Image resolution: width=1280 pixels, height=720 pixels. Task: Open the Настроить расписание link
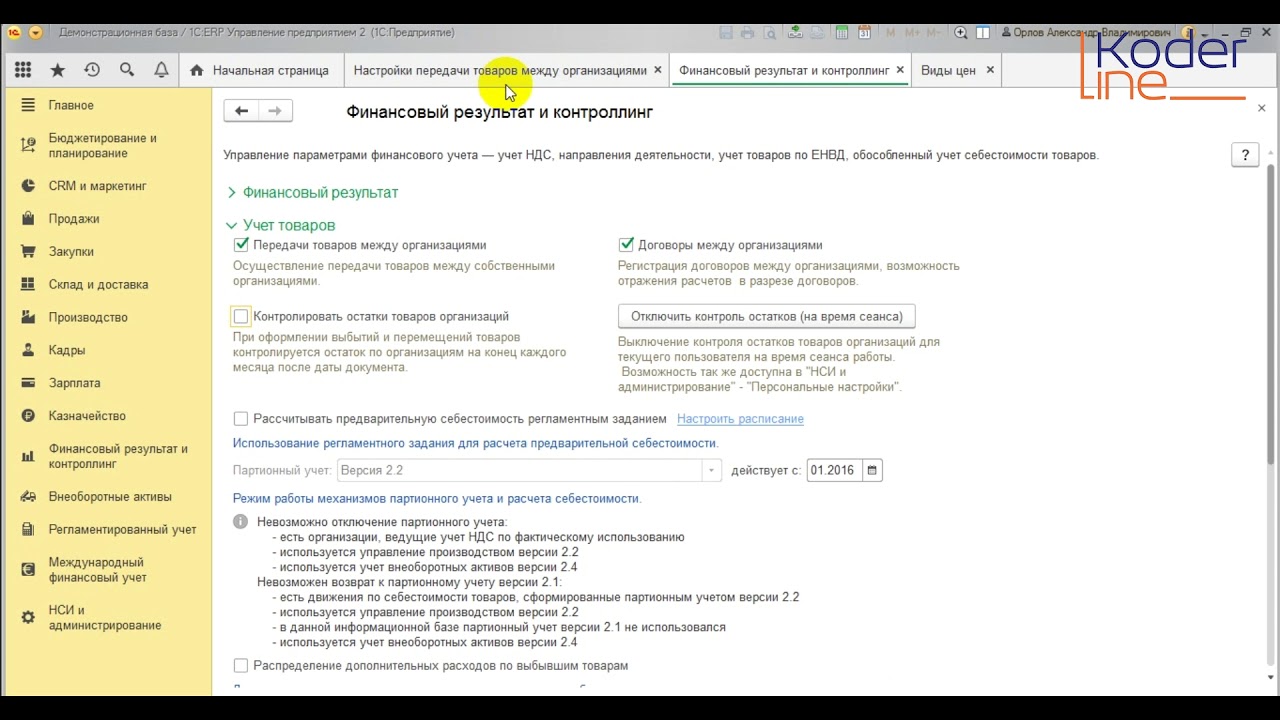click(740, 419)
